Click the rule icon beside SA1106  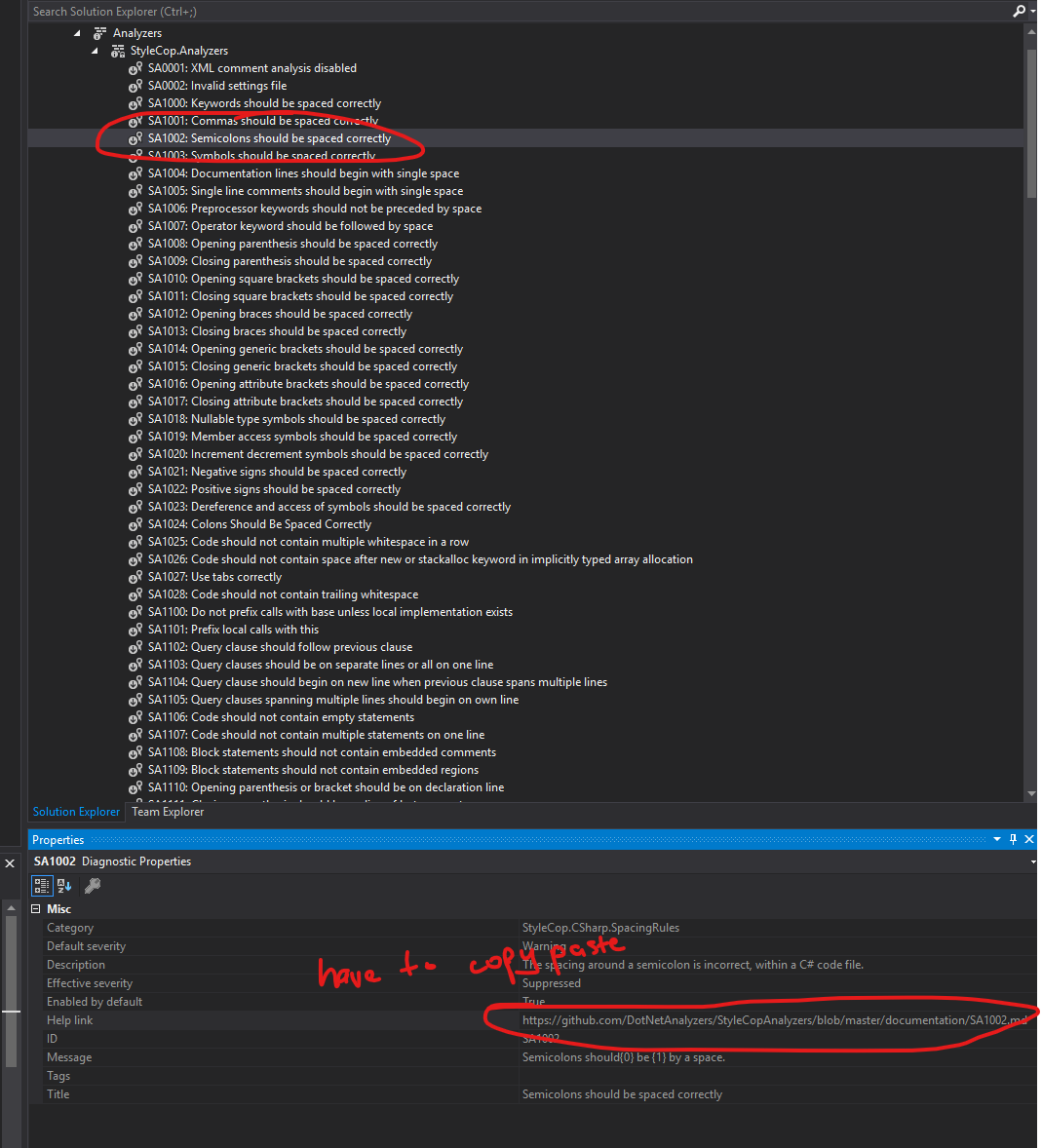coord(135,717)
